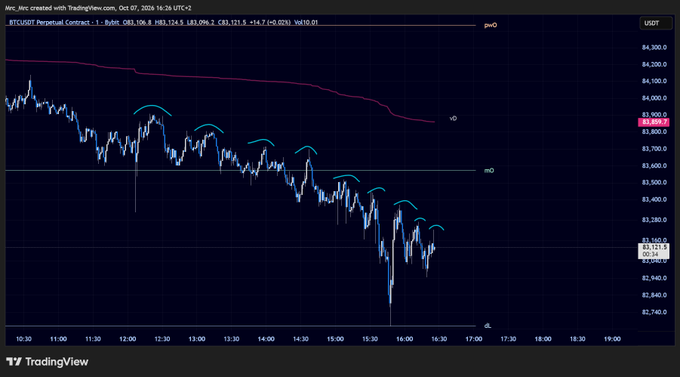680x377 pixels.
Task: Click the 84,300.0 price axis label
Action: click(654, 47)
